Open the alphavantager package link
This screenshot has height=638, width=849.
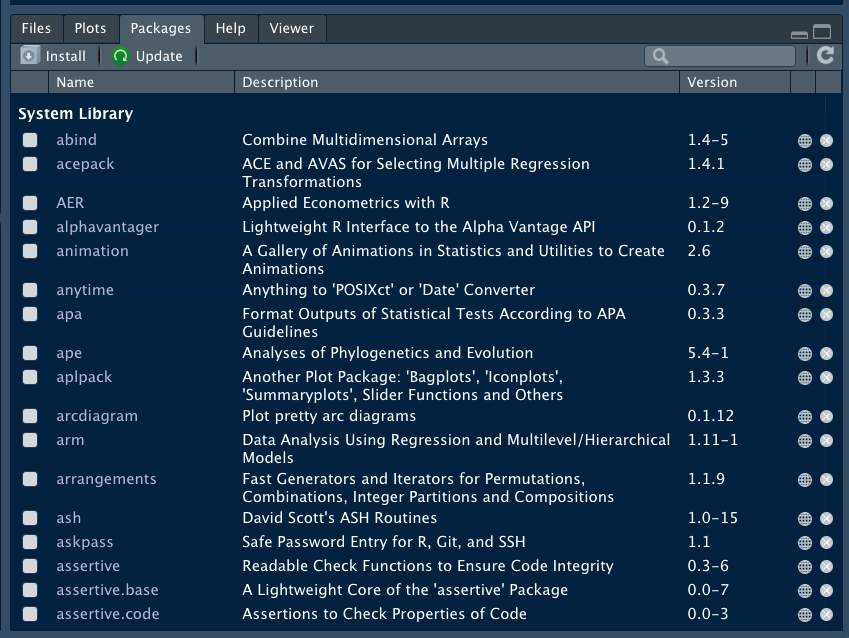[107, 227]
